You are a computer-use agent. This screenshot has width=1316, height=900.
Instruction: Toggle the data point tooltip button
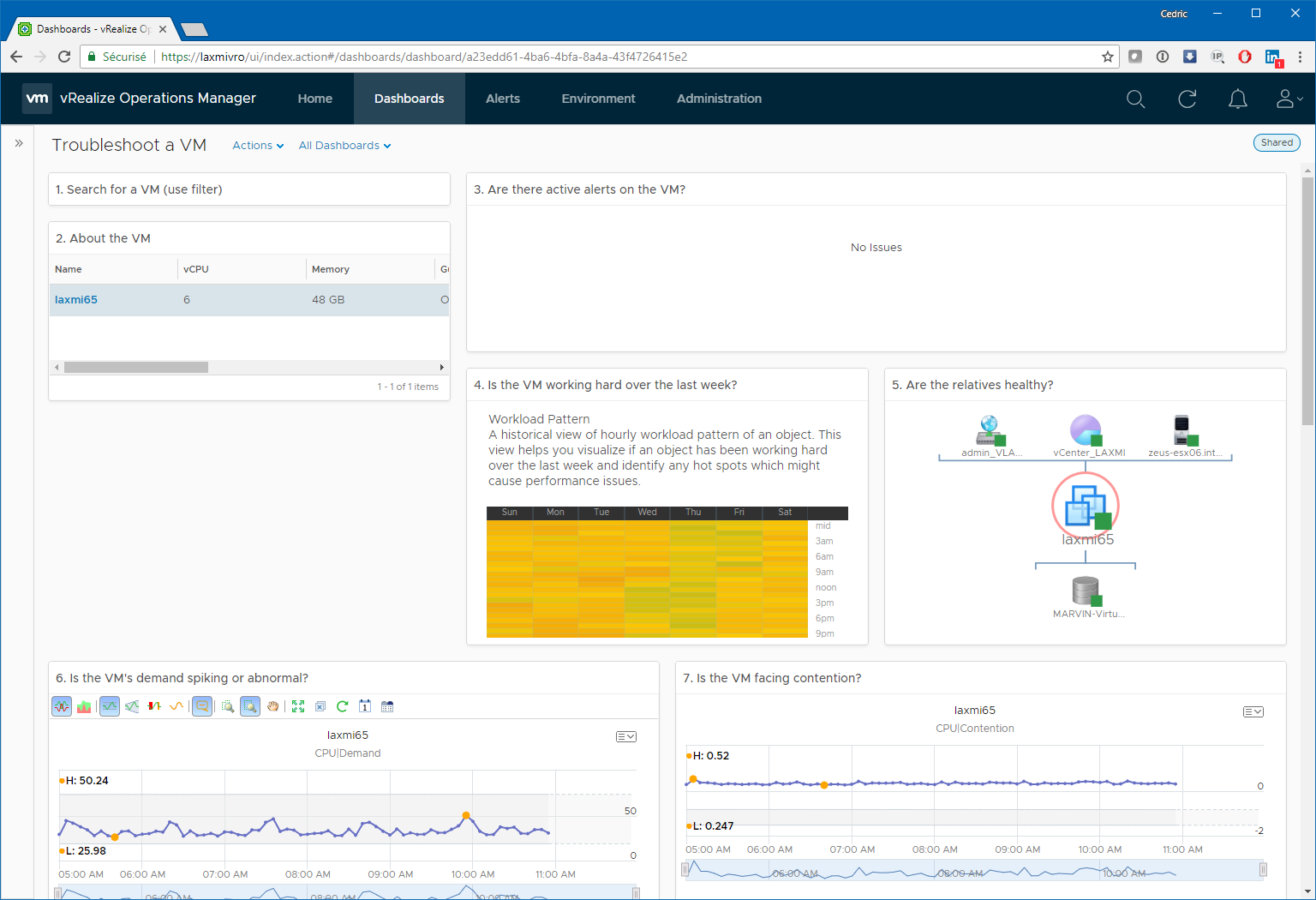click(202, 706)
